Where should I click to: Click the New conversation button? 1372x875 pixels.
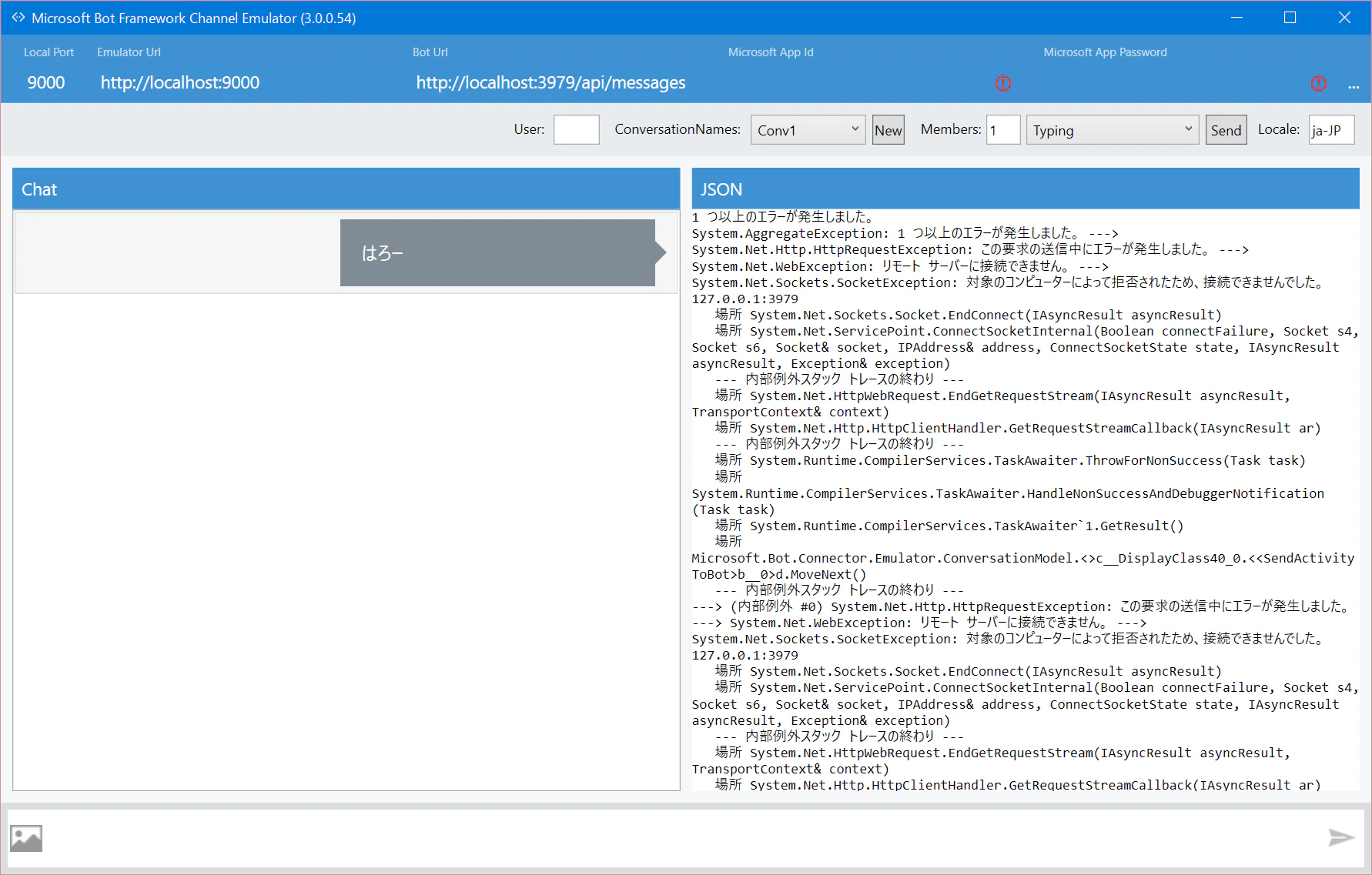[888, 130]
